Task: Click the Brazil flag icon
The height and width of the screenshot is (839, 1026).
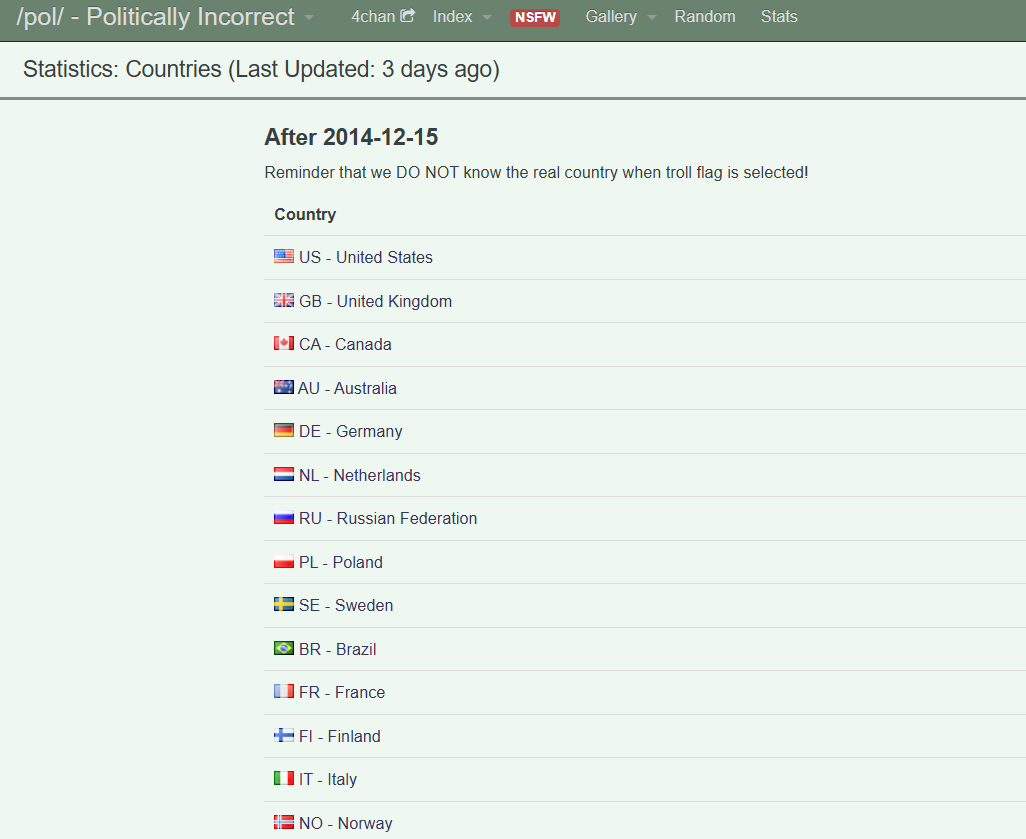Action: point(283,648)
